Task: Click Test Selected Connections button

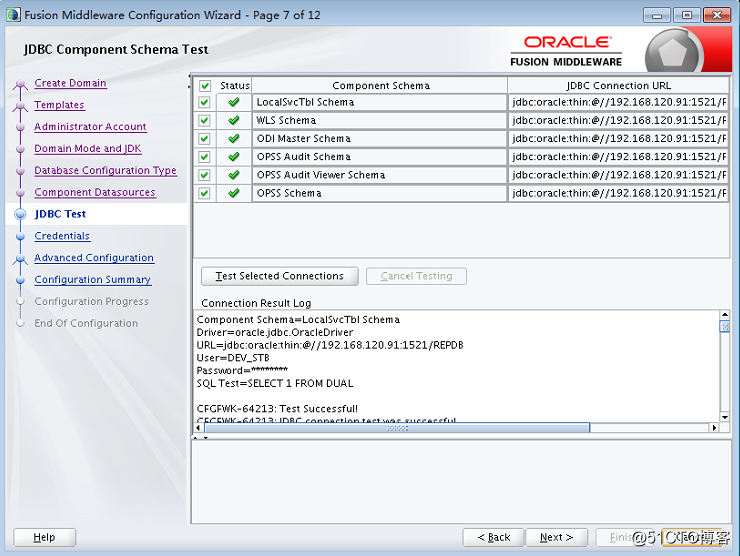Action: [280, 276]
